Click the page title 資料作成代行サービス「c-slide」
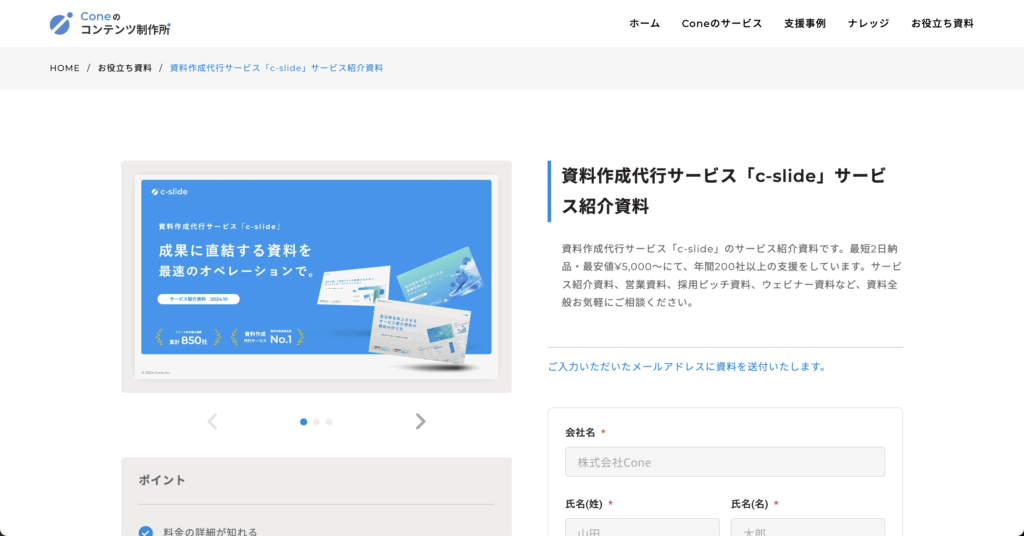Screen dimensions: 1024x536 [724, 191]
